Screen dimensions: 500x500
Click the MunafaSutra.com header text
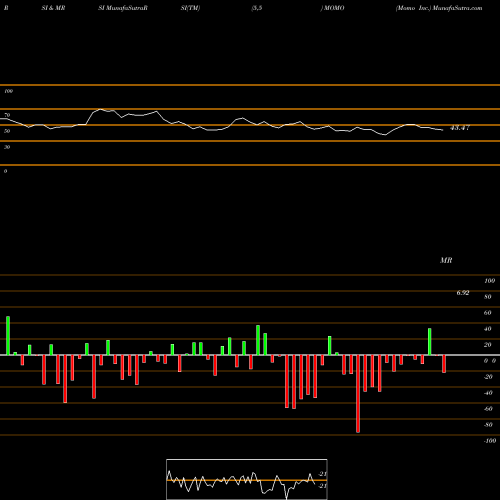(457, 8)
